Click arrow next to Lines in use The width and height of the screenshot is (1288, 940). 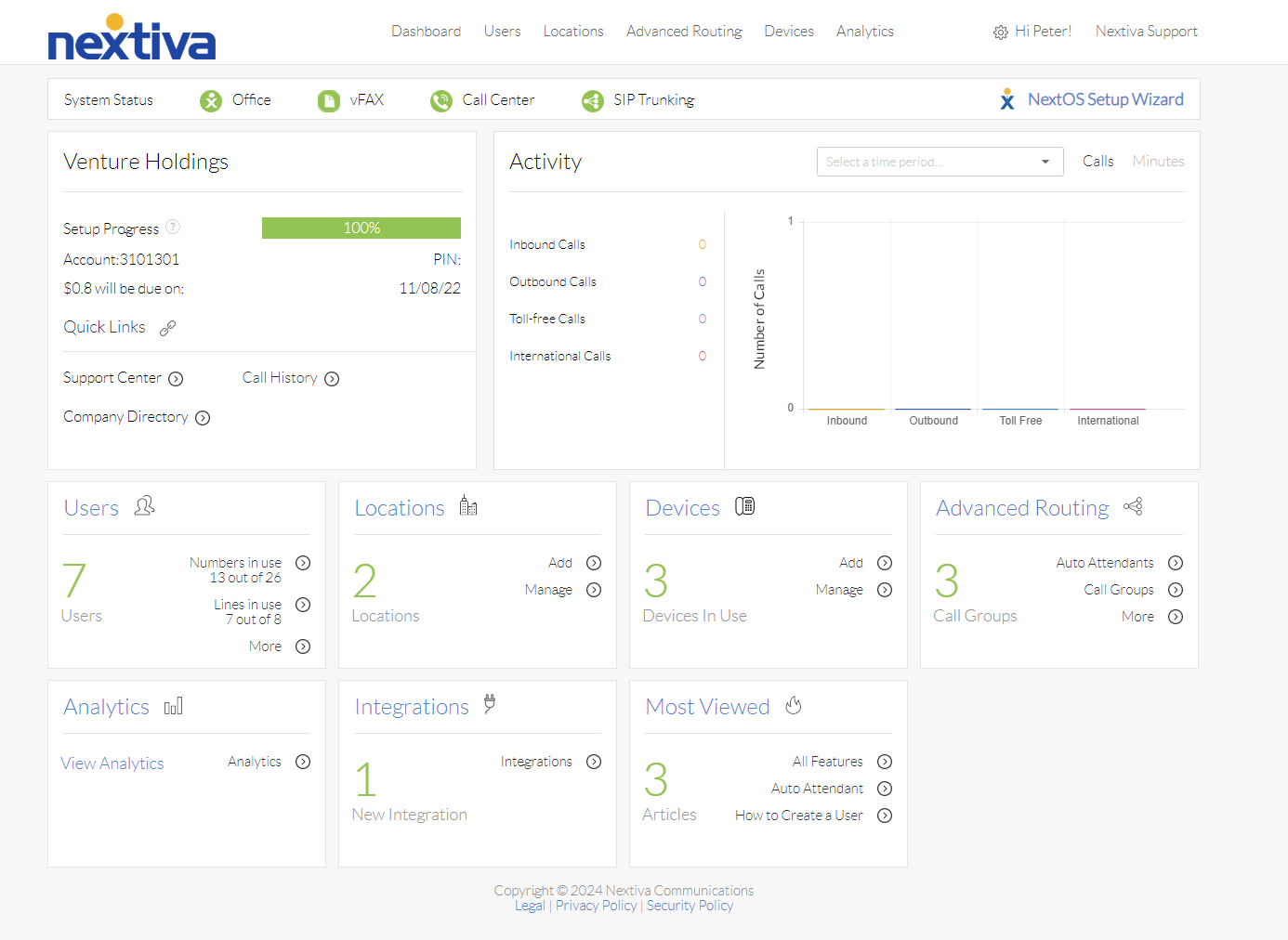303,605
